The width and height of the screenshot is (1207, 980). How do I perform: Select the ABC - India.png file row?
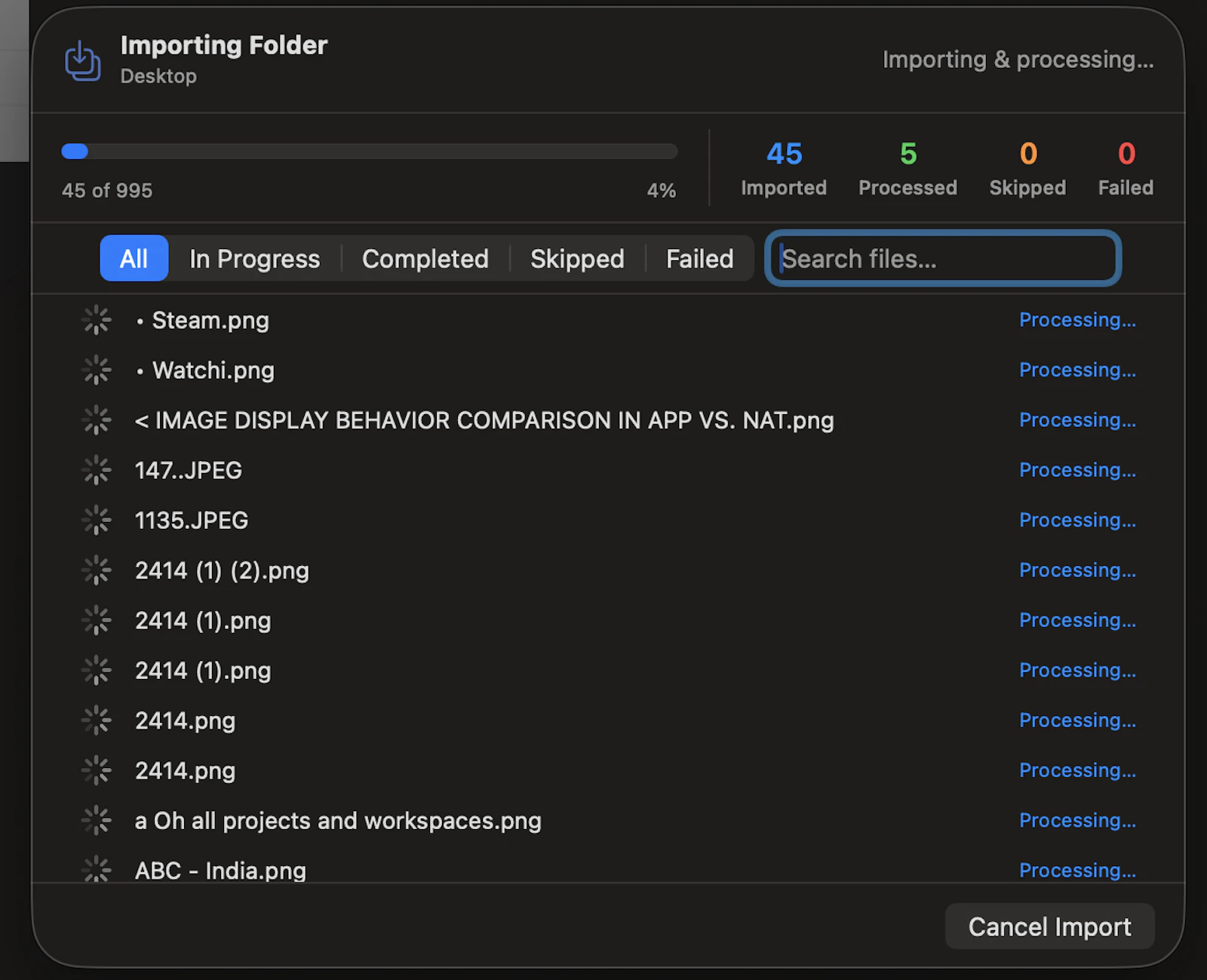tap(608, 869)
